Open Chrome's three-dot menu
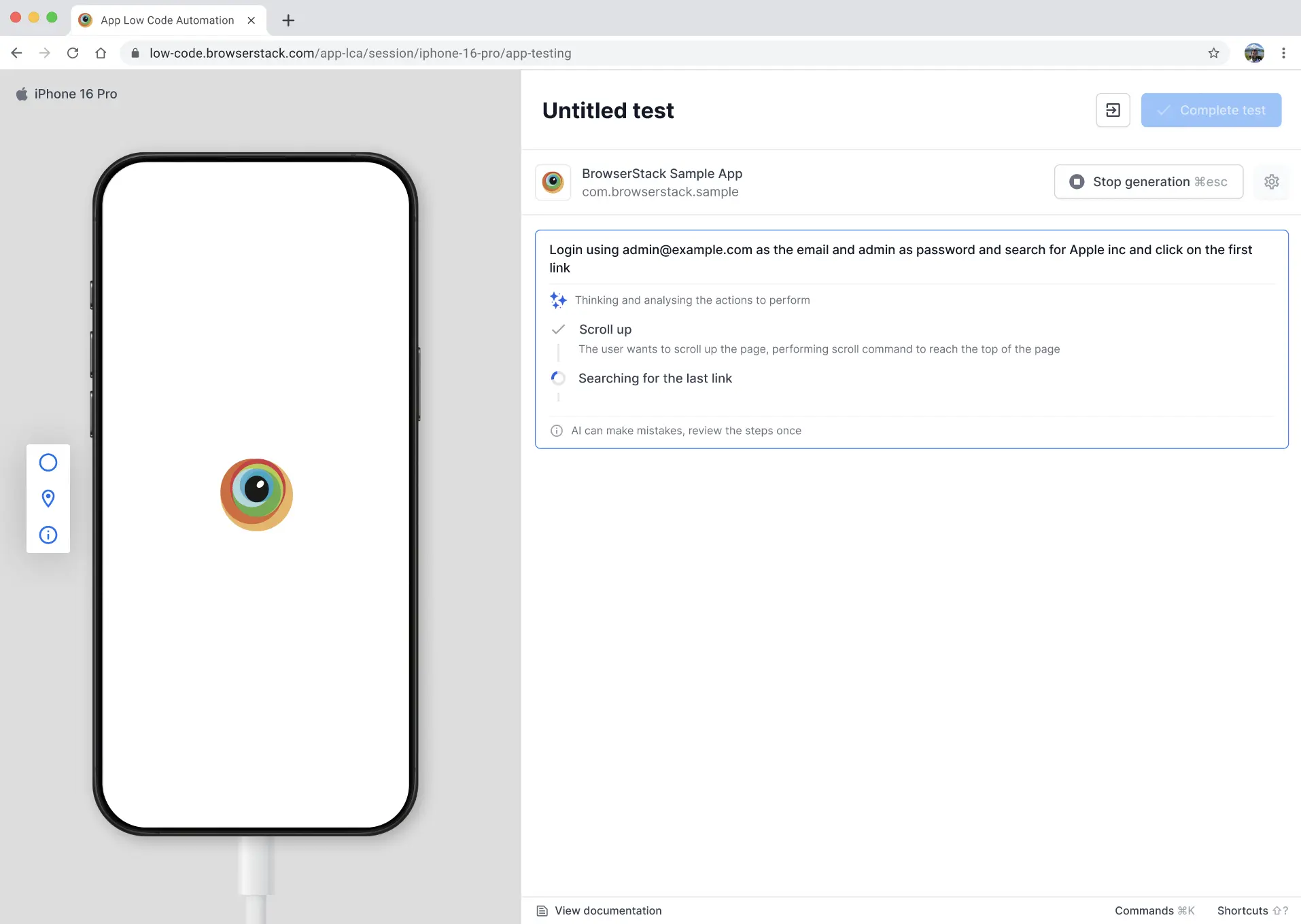 coord(1285,53)
